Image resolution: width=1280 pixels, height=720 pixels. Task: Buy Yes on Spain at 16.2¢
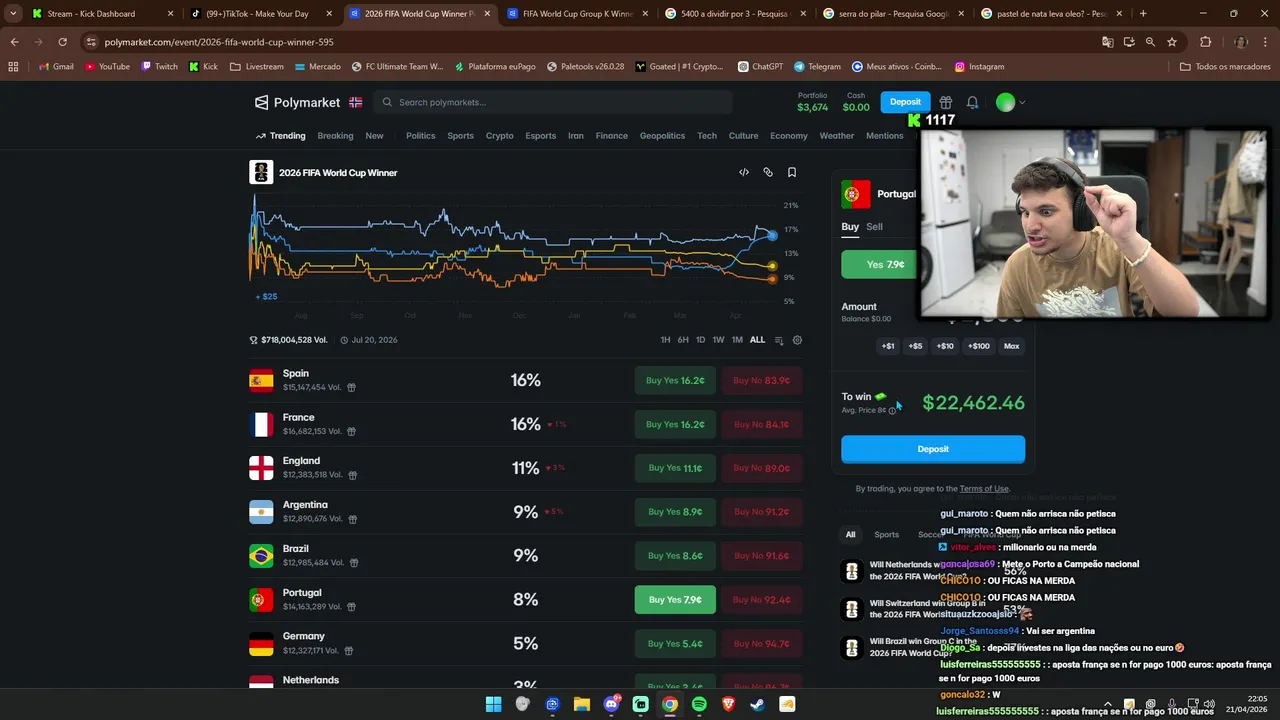pos(675,380)
